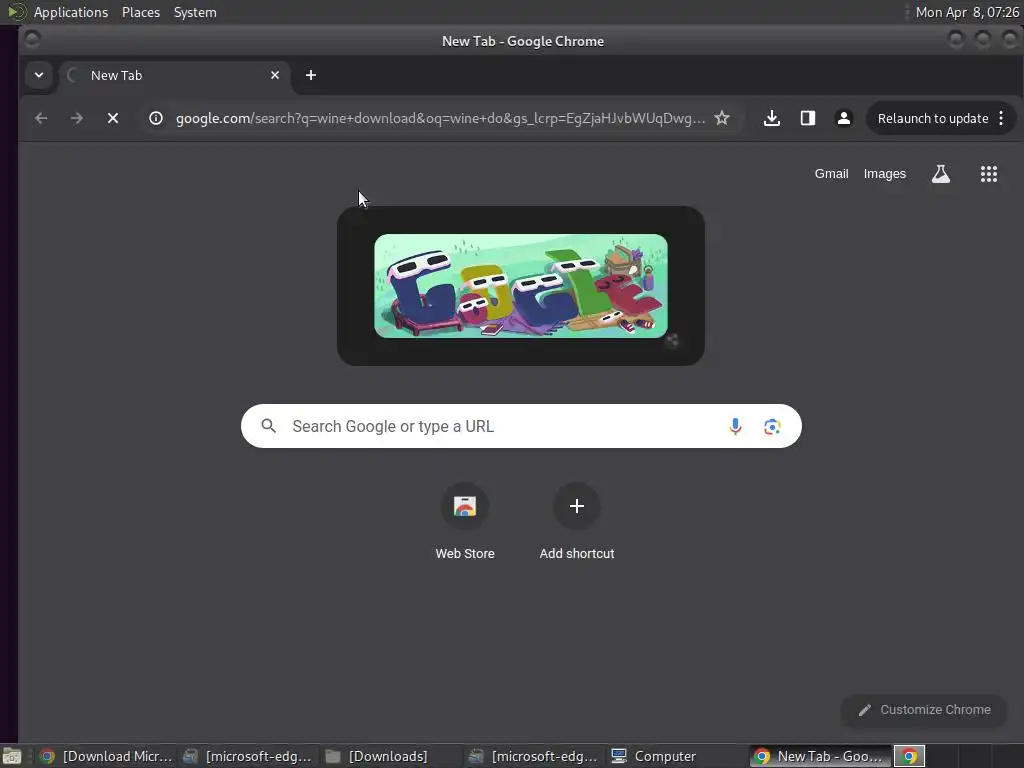
Task: Switch to the Computer taskbar window
Action: [x=677, y=756]
